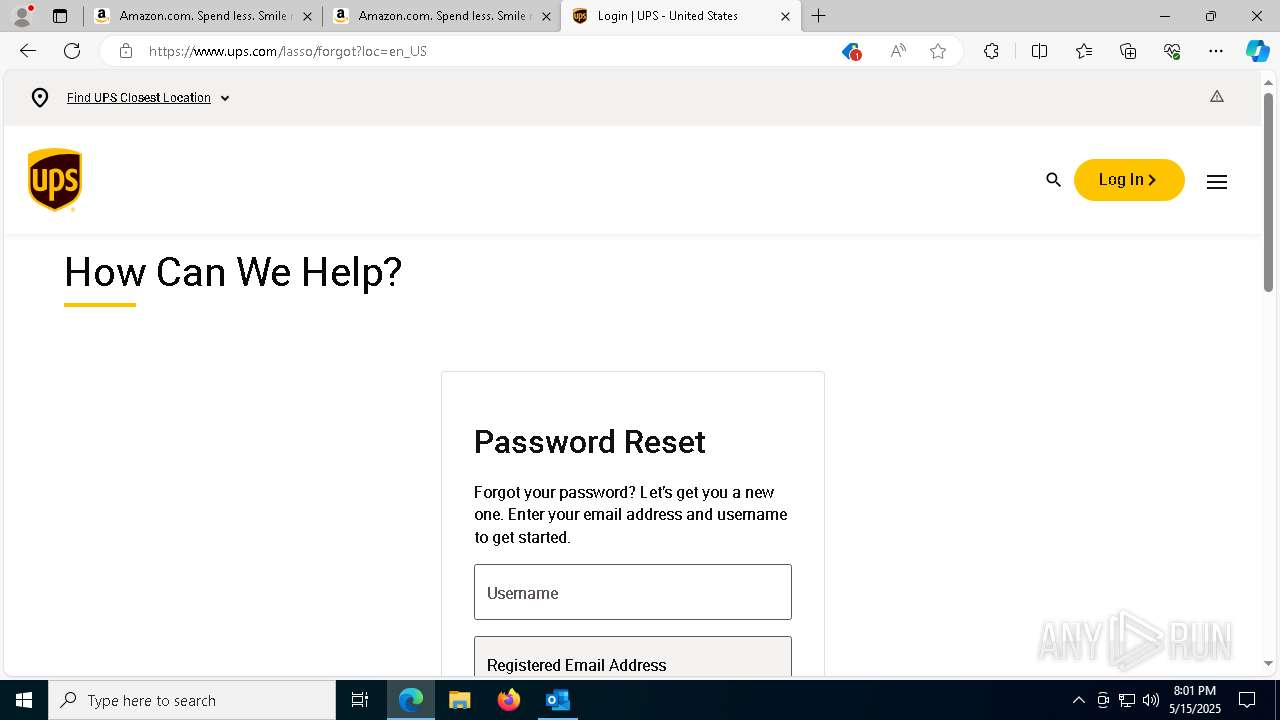The image size is (1280, 720).
Task: Click the browser address bar URL
Action: pyautogui.click(x=288, y=51)
